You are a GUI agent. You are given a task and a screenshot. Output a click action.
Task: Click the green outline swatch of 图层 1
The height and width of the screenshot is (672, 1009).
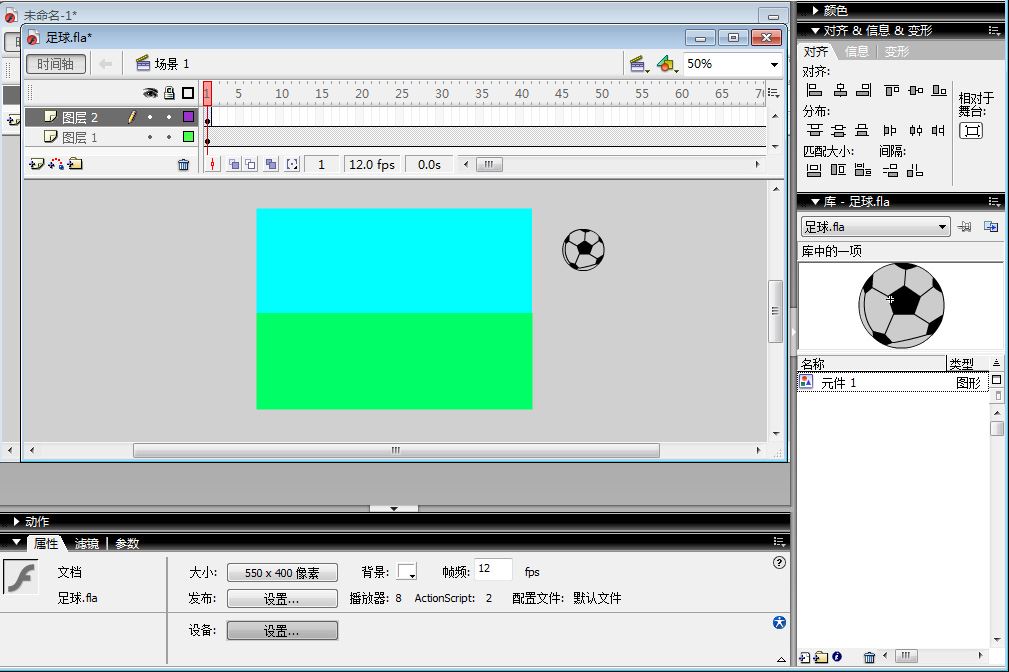click(x=189, y=136)
